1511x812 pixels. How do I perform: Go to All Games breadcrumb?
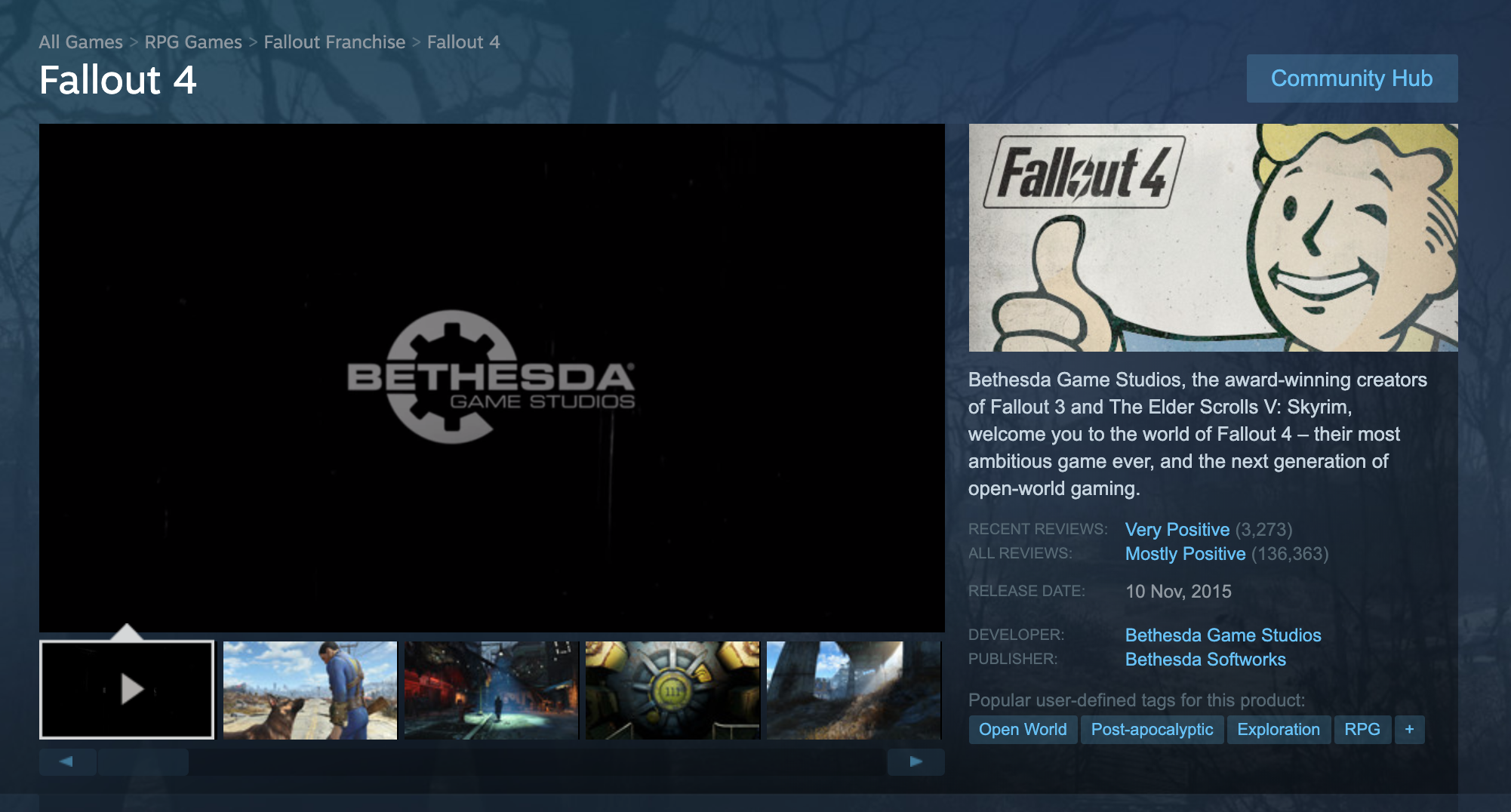(x=81, y=42)
